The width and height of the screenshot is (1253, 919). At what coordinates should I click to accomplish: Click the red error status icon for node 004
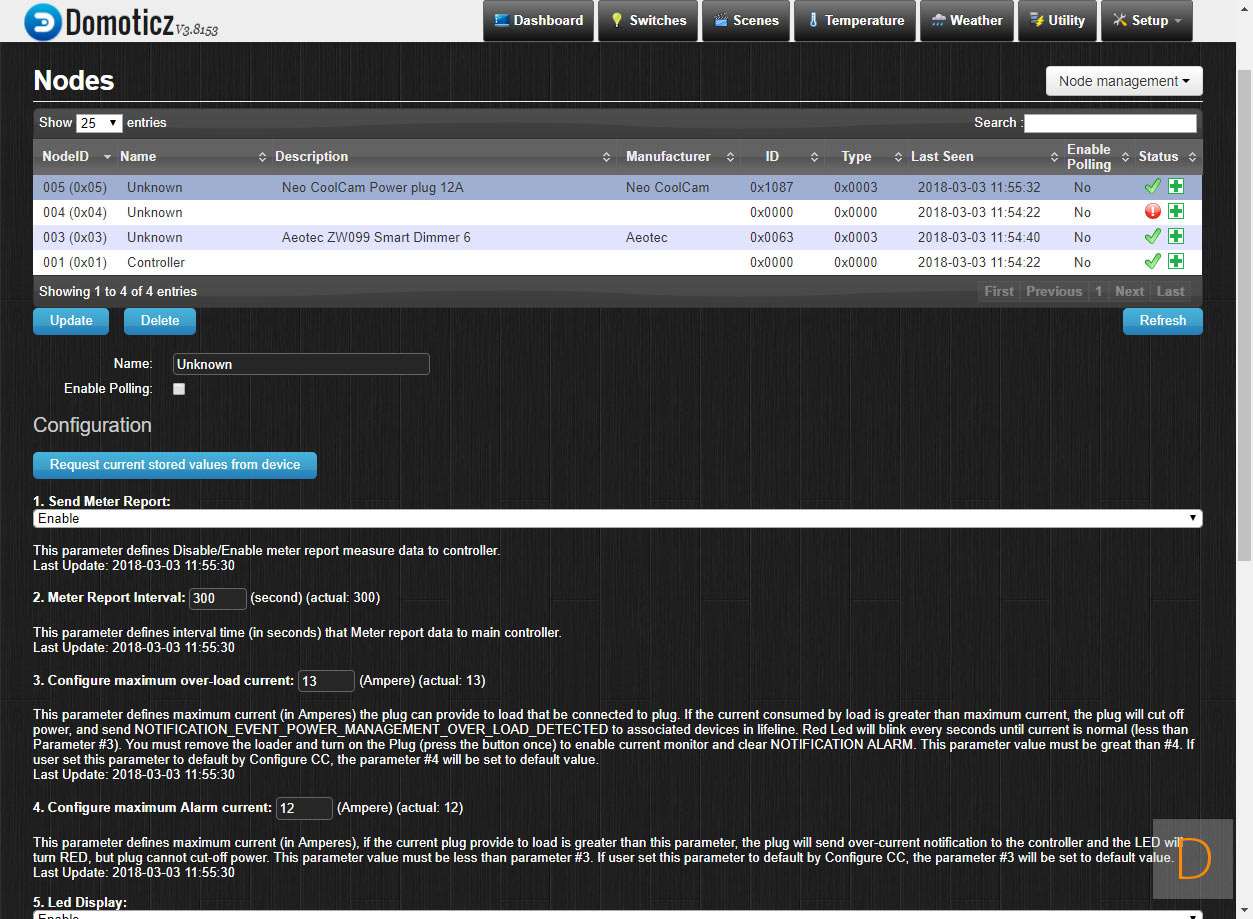click(1152, 212)
